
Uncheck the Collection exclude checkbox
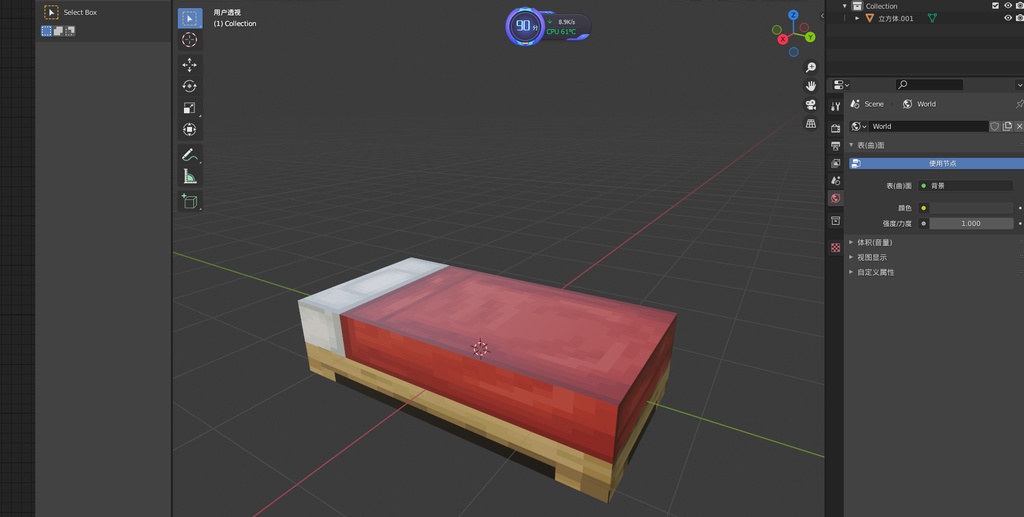[x=995, y=6]
